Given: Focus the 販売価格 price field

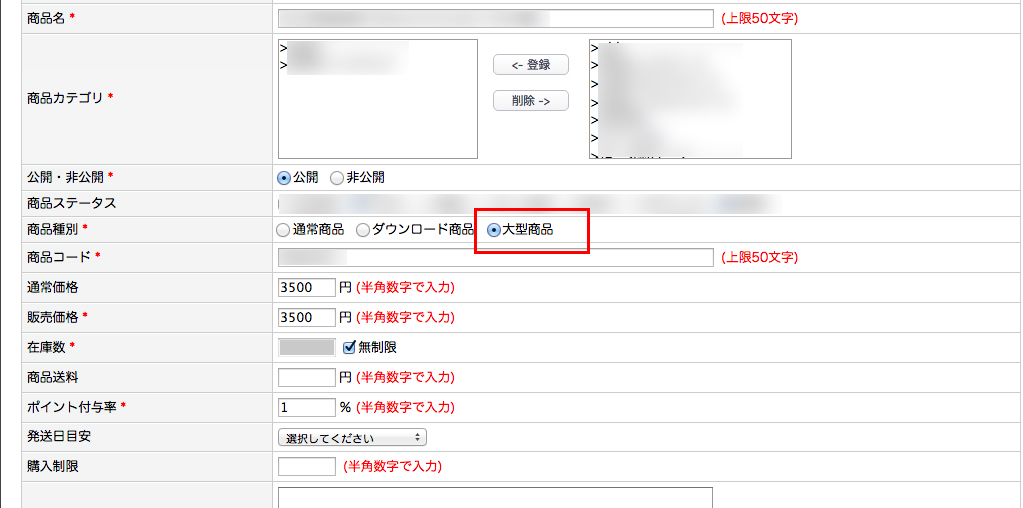Looking at the screenshot, I should (306, 317).
